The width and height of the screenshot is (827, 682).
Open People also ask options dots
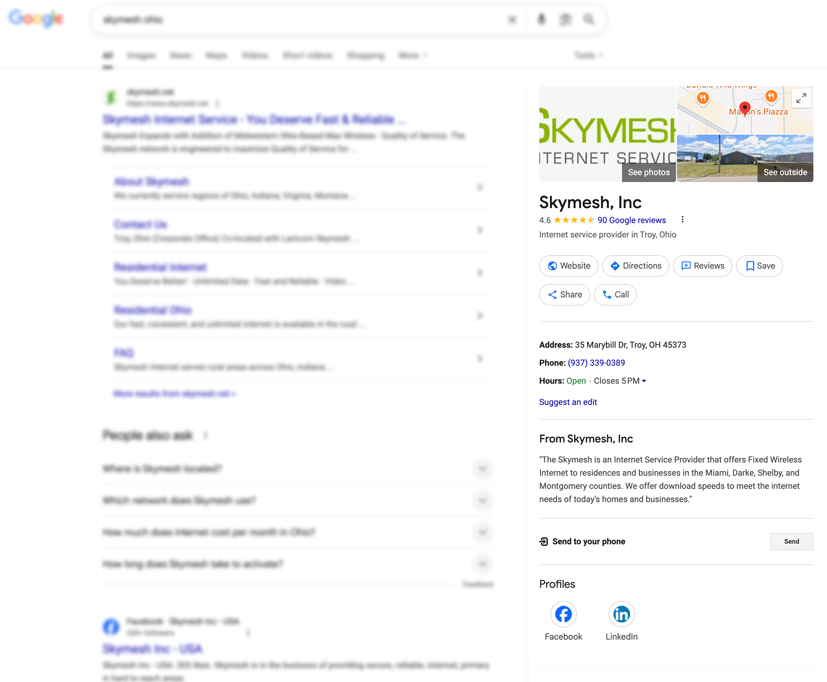pos(205,435)
